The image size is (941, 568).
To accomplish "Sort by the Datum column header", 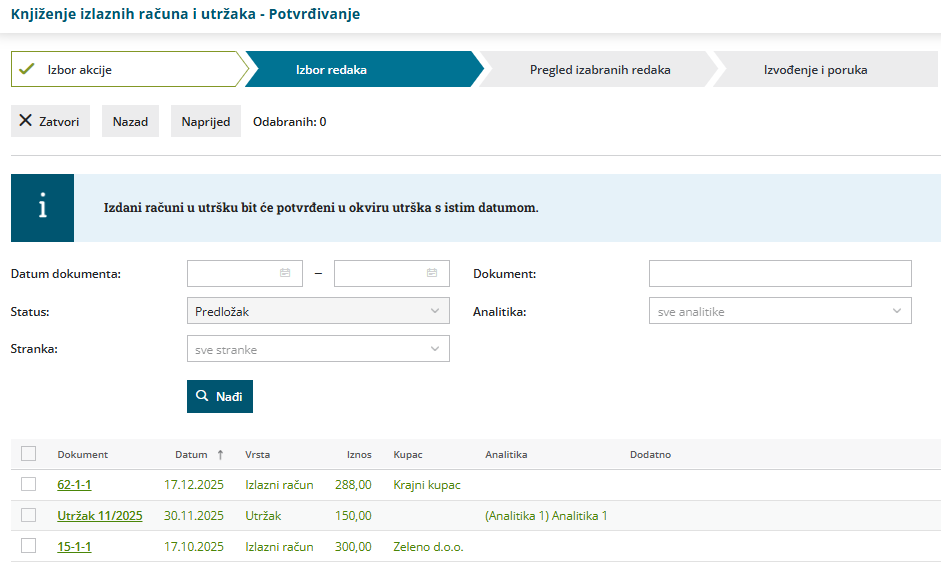I will 191,455.
